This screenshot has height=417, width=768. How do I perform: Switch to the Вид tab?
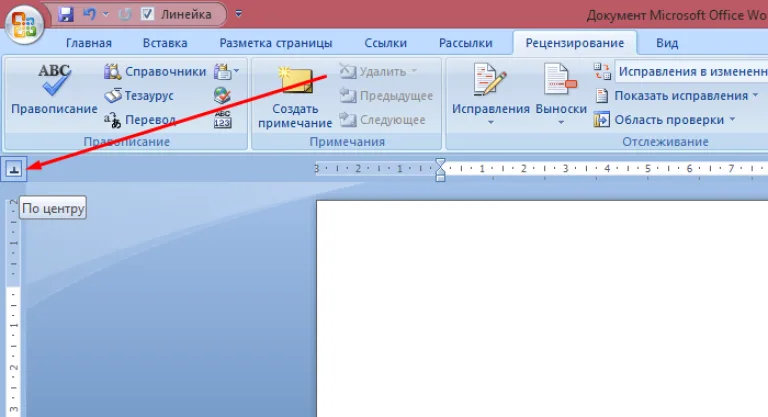667,43
